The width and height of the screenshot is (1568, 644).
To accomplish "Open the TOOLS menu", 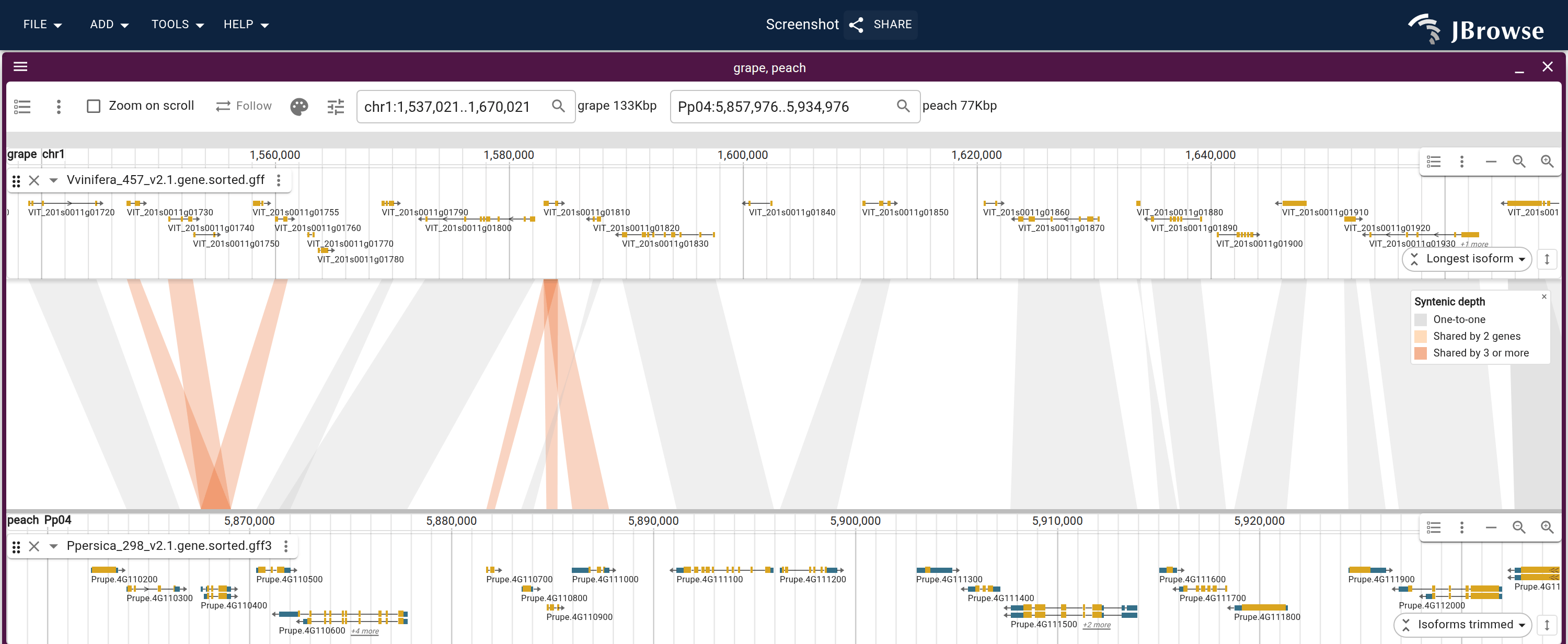I will point(177,25).
